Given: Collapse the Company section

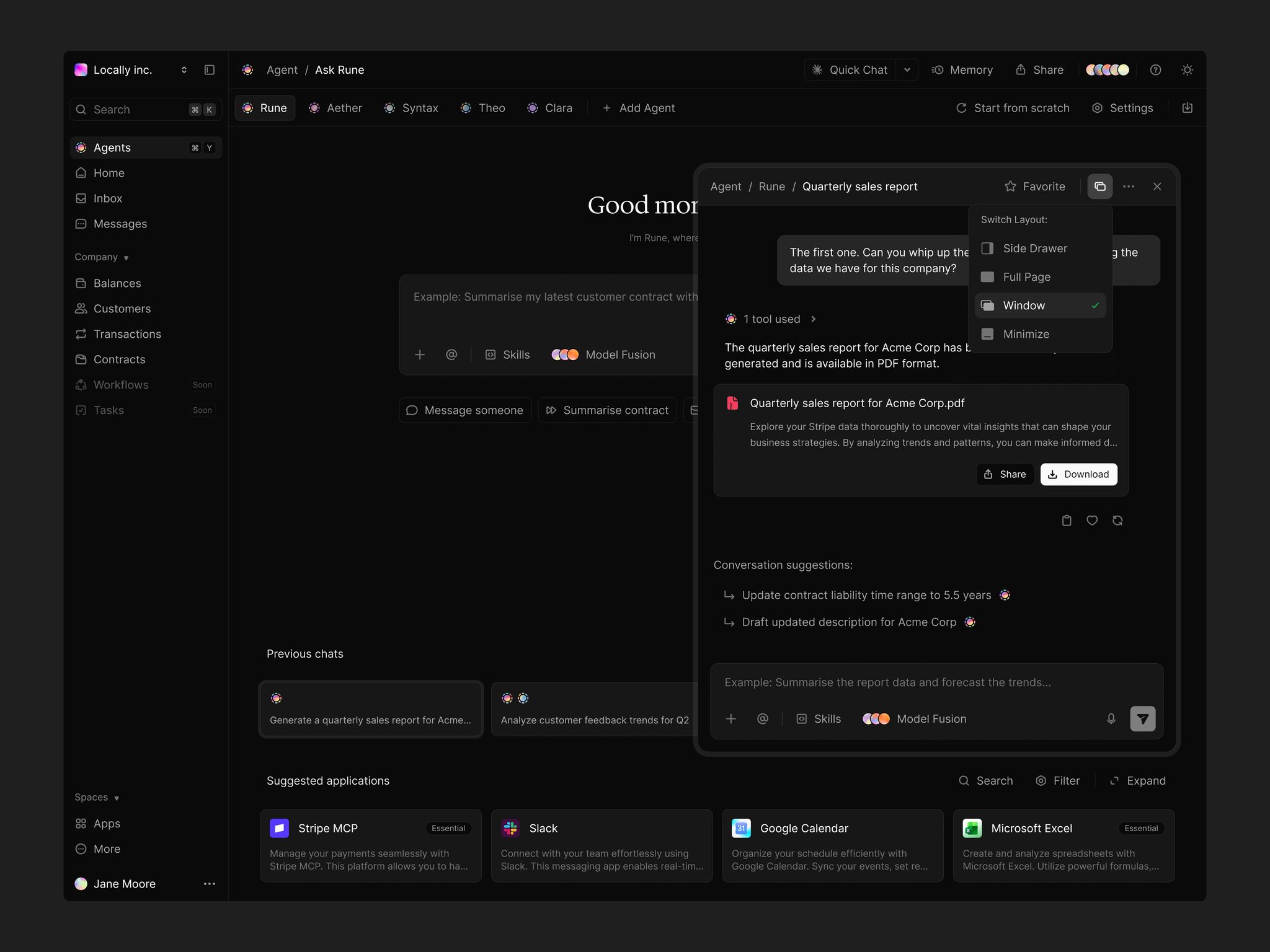Looking at the screenshot, I should (102, 257).
